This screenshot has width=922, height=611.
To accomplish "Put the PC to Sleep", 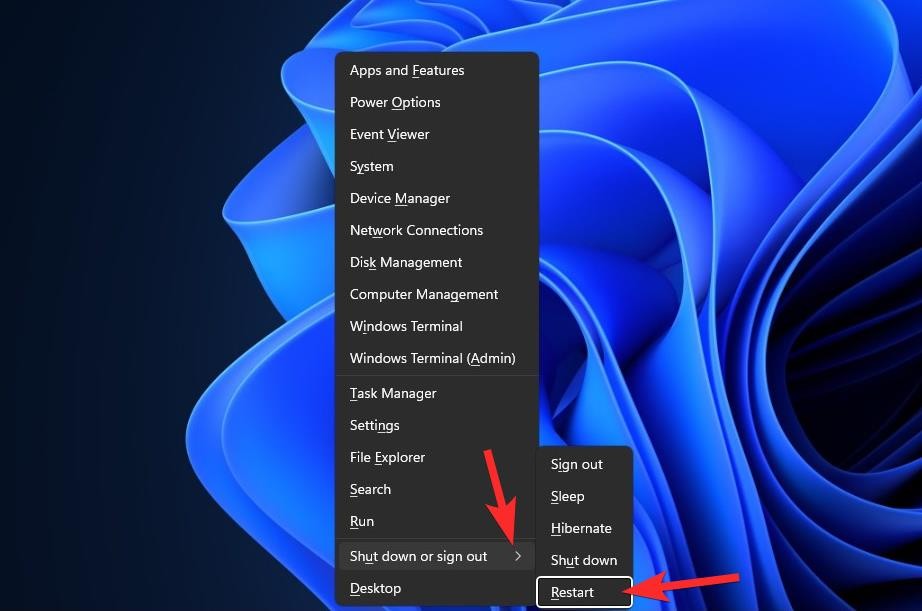I will click(567, 497).
